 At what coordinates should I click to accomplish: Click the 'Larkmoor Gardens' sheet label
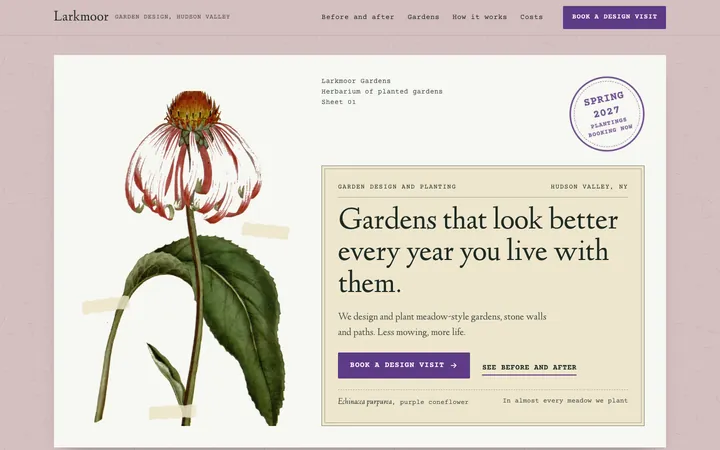click(356, 81)
